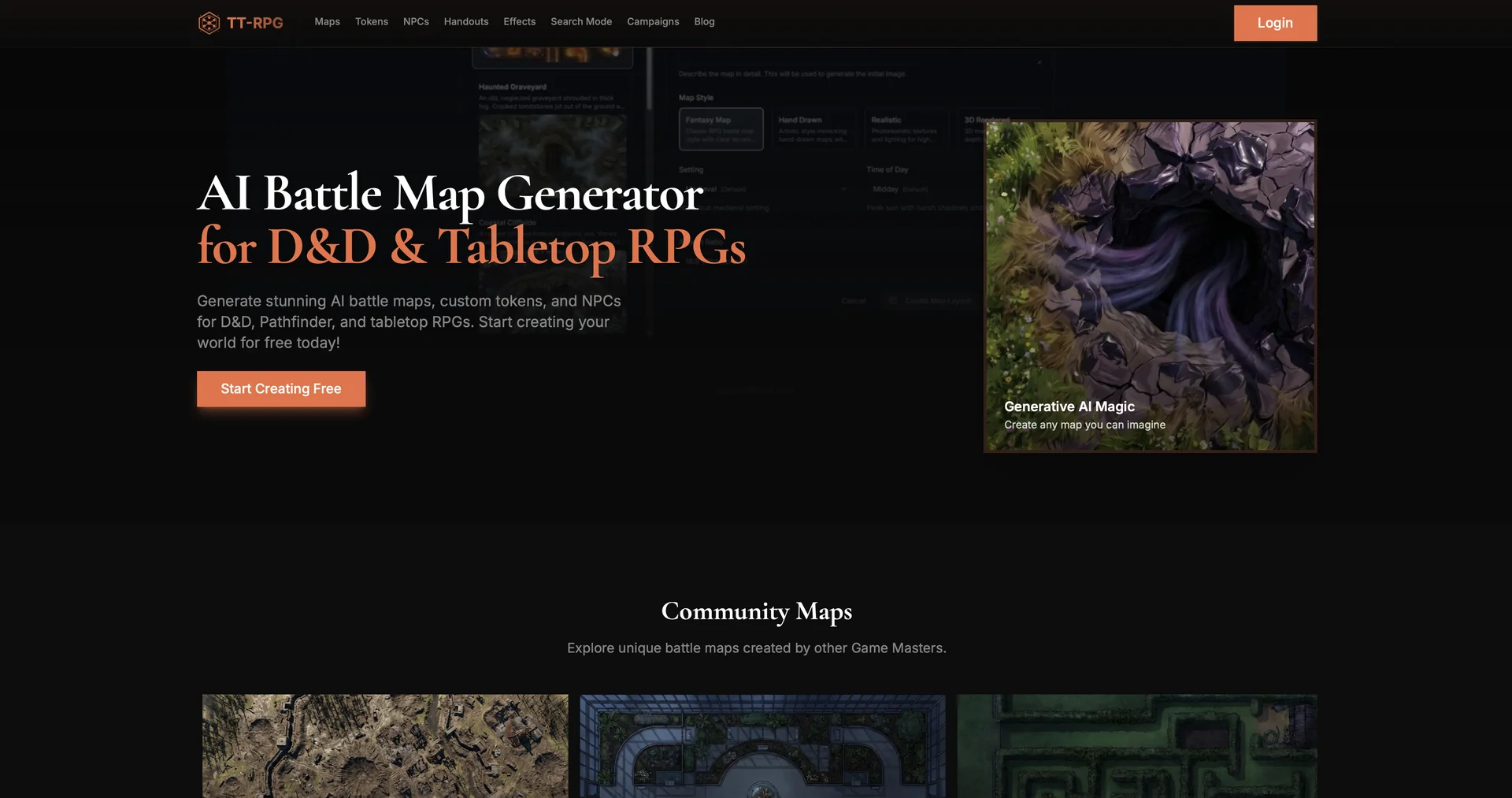The image size is (1512, 798).
Task: Open the Effects nav link
Action: click(520, 22)
